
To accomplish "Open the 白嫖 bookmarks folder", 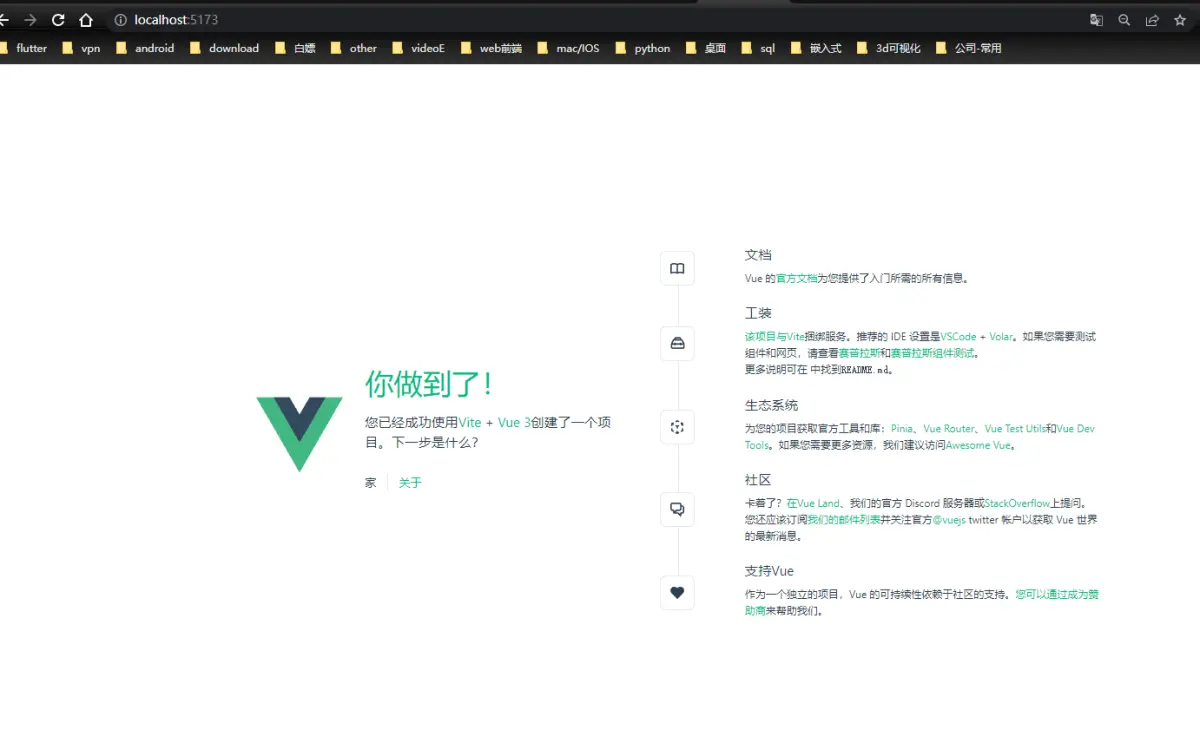I will click(295, 48).
